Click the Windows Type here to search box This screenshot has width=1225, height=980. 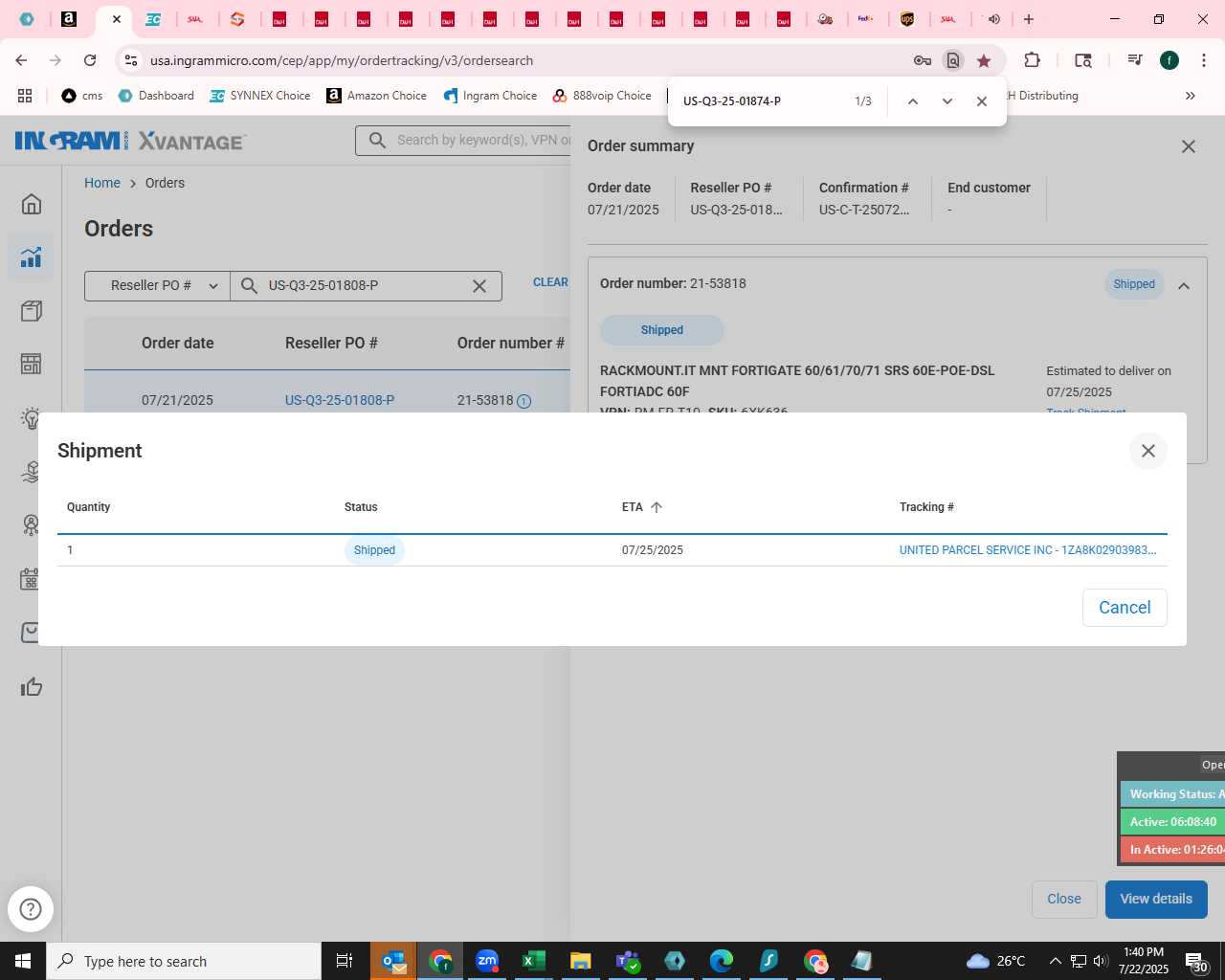point(184,961)
